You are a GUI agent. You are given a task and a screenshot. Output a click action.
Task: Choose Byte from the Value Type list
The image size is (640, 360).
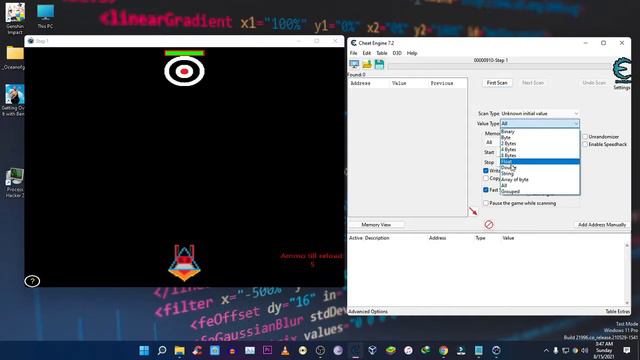pyautogui.click(x=540, y=138)
